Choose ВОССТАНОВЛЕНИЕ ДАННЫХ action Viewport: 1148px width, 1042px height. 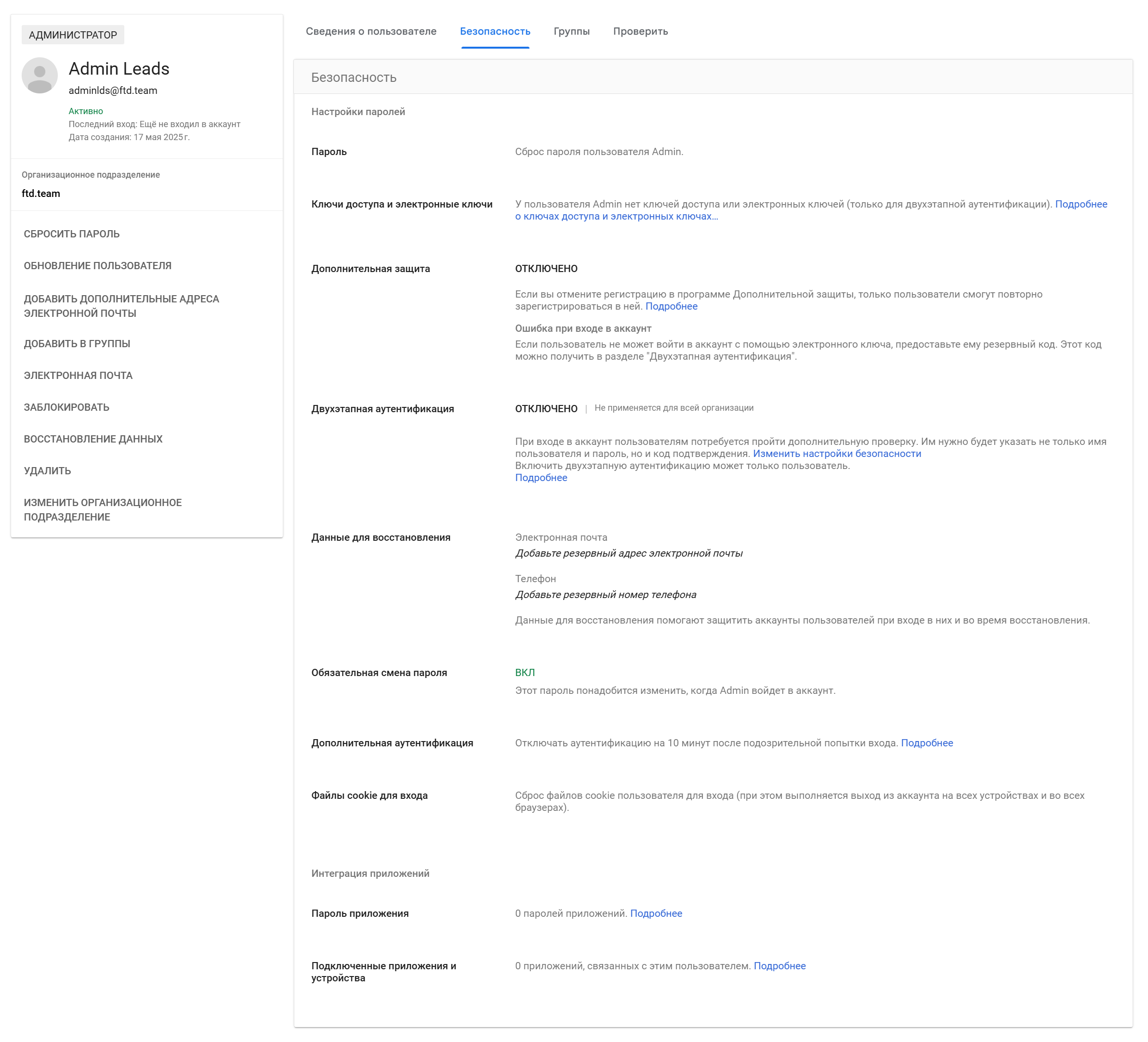coord(93,439)
